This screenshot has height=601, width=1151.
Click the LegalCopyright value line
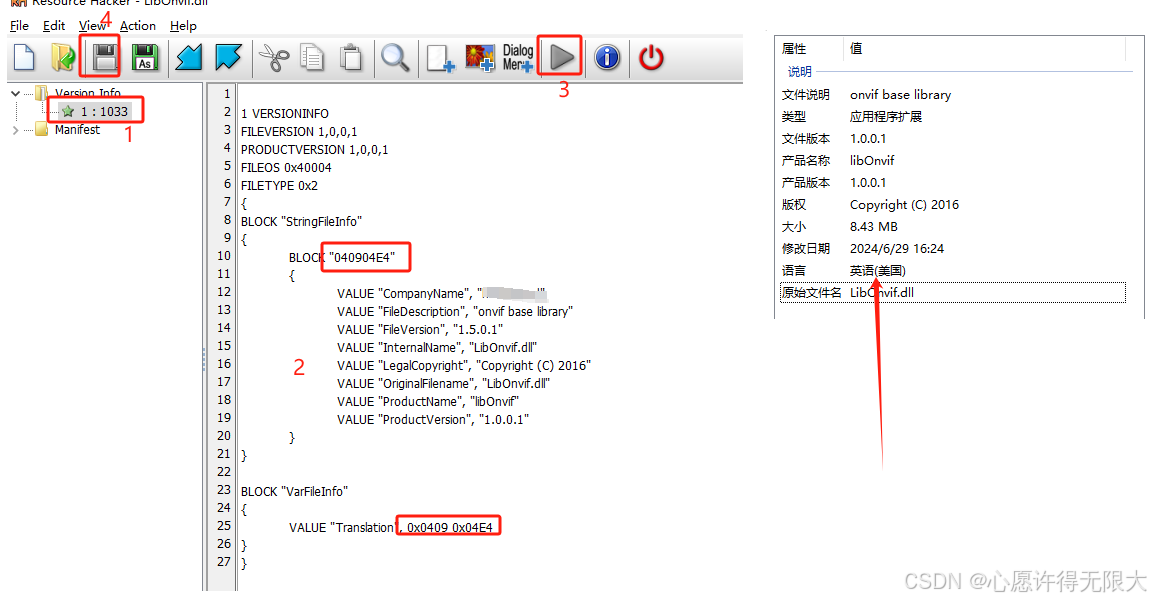(x=464, y=365)
